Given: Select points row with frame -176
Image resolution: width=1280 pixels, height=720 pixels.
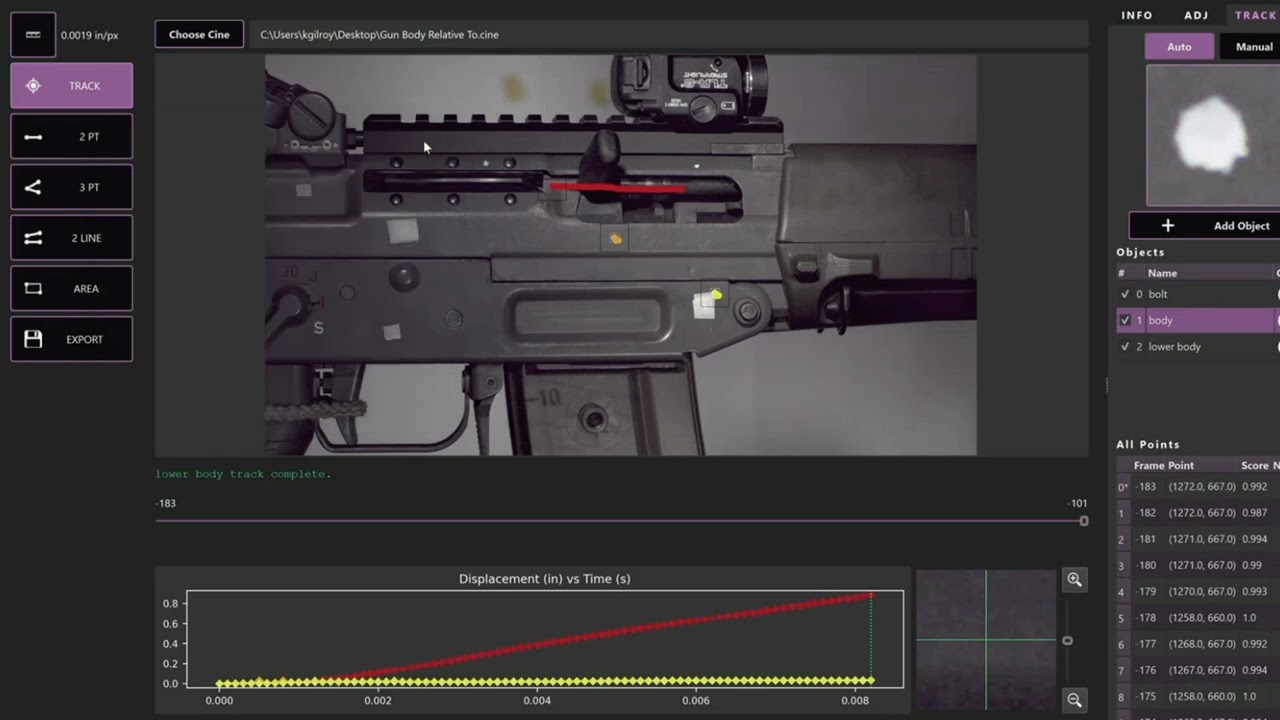Looking at the screenshot, I should [1198, 670].
